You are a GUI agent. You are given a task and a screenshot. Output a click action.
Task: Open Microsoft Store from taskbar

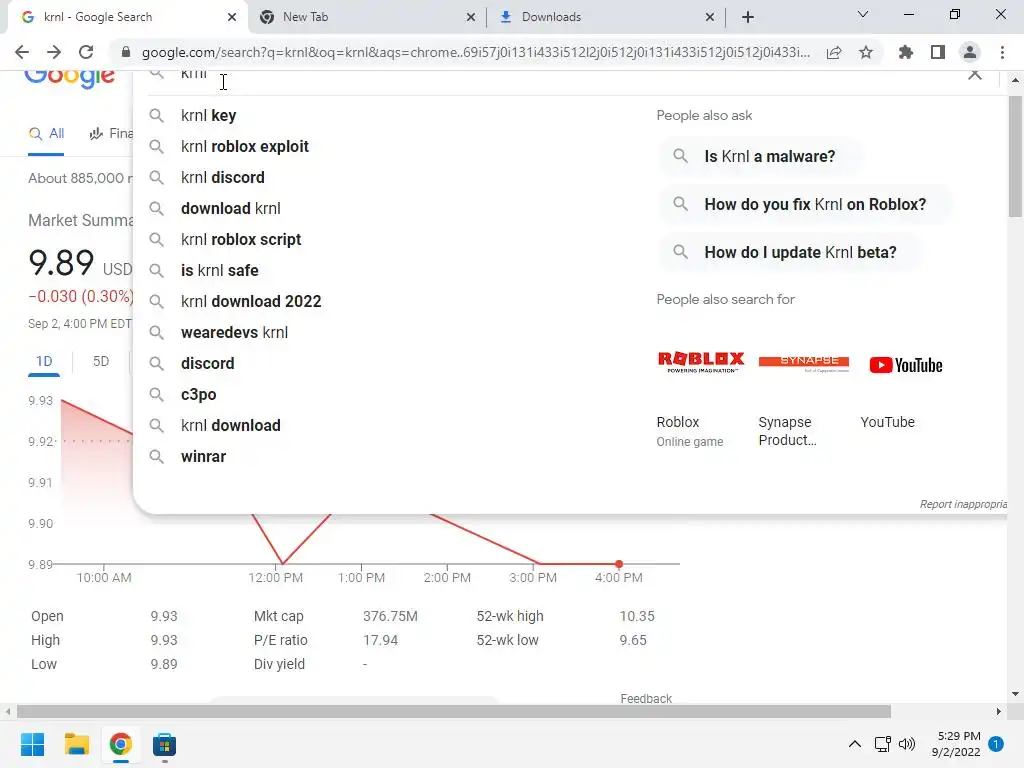(x=165, y=744)
